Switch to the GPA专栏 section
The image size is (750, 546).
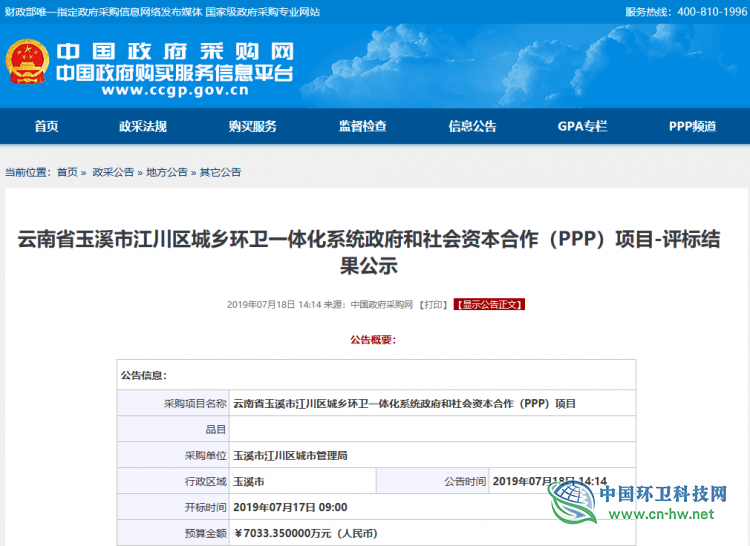click(582, 126)
